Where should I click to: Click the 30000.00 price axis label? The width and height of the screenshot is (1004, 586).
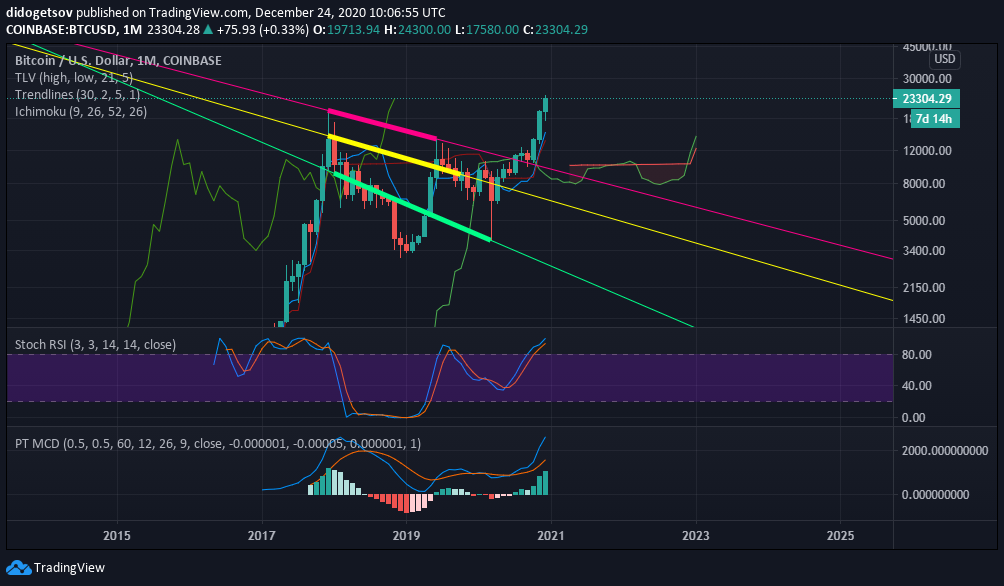[927, 79]
